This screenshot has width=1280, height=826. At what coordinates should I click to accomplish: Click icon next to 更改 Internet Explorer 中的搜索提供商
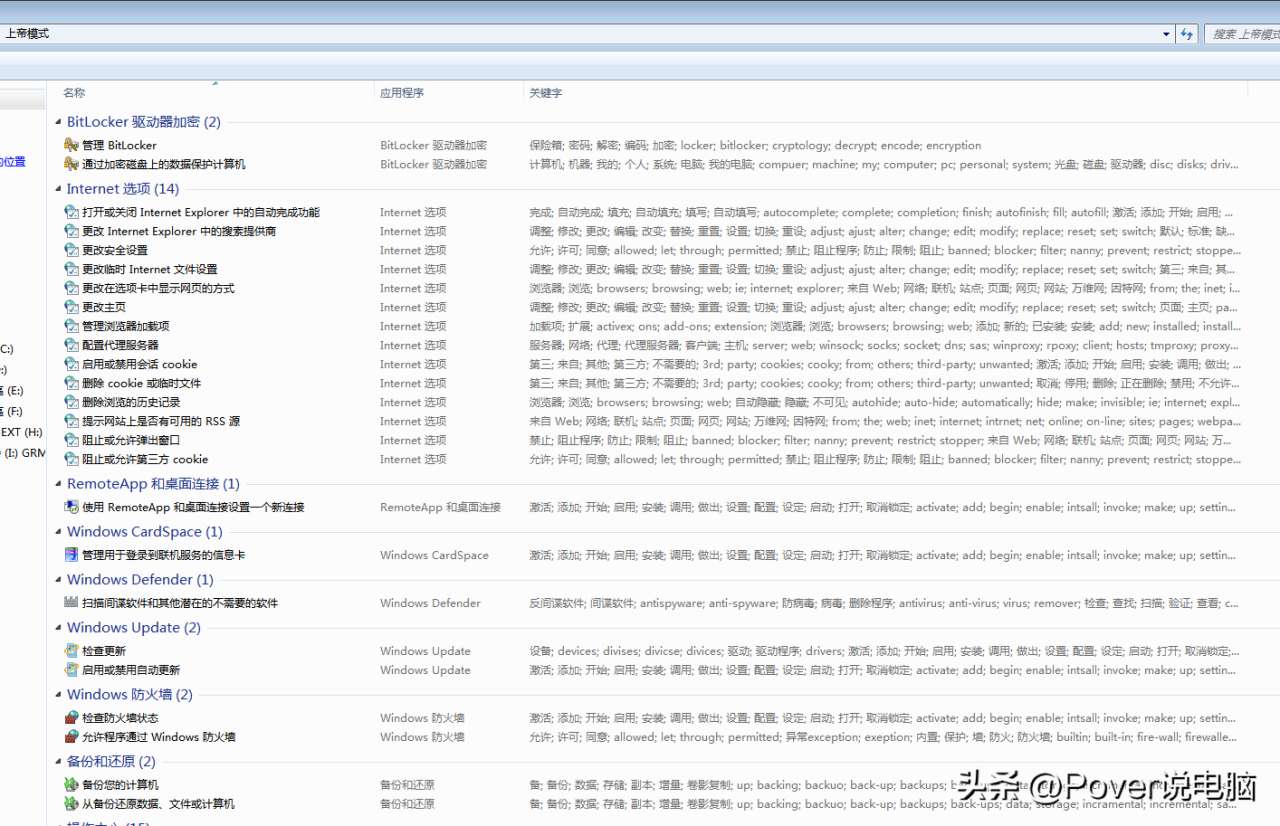(71, 231)
